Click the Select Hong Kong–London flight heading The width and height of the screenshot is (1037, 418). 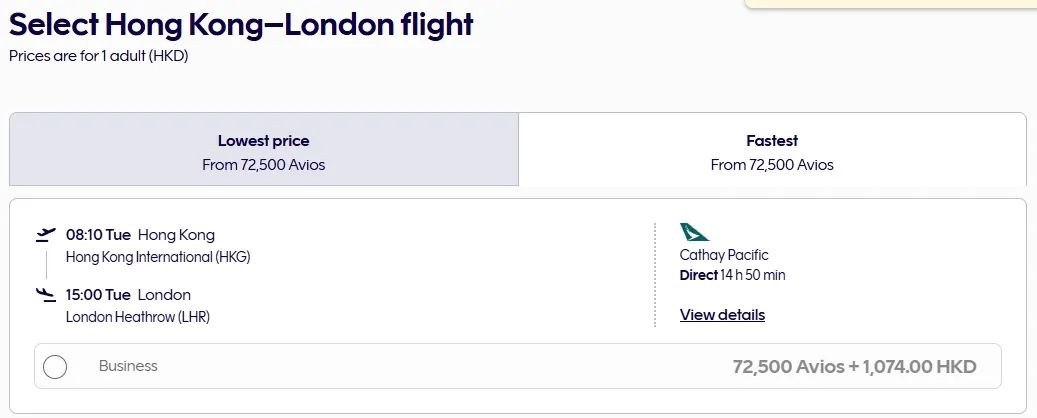tap(241, 25)
